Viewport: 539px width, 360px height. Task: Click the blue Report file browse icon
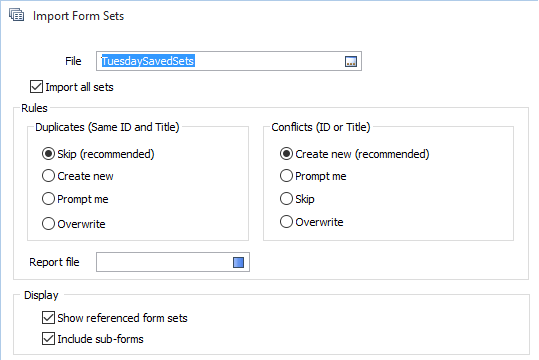238,262
